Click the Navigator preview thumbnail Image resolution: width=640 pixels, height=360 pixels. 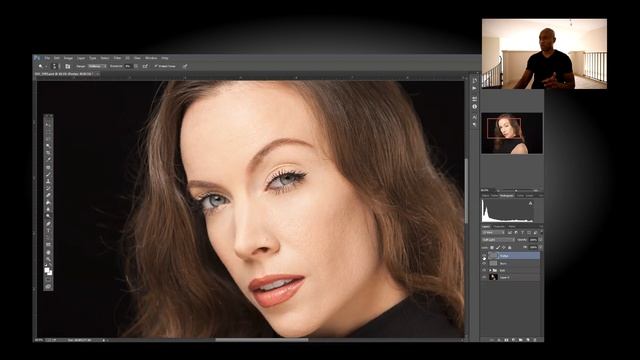pyautogui.click(x=512, y=133)
